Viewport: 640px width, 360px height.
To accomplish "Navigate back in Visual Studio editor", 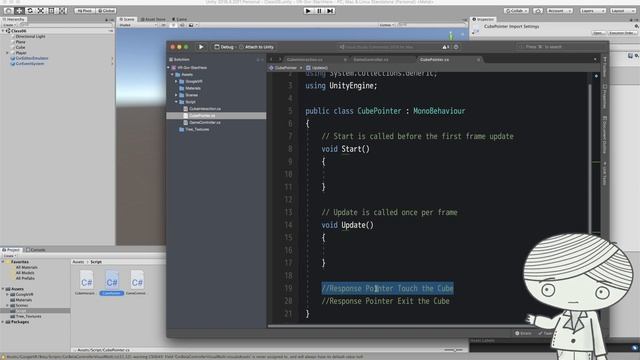I will point(271,60).
